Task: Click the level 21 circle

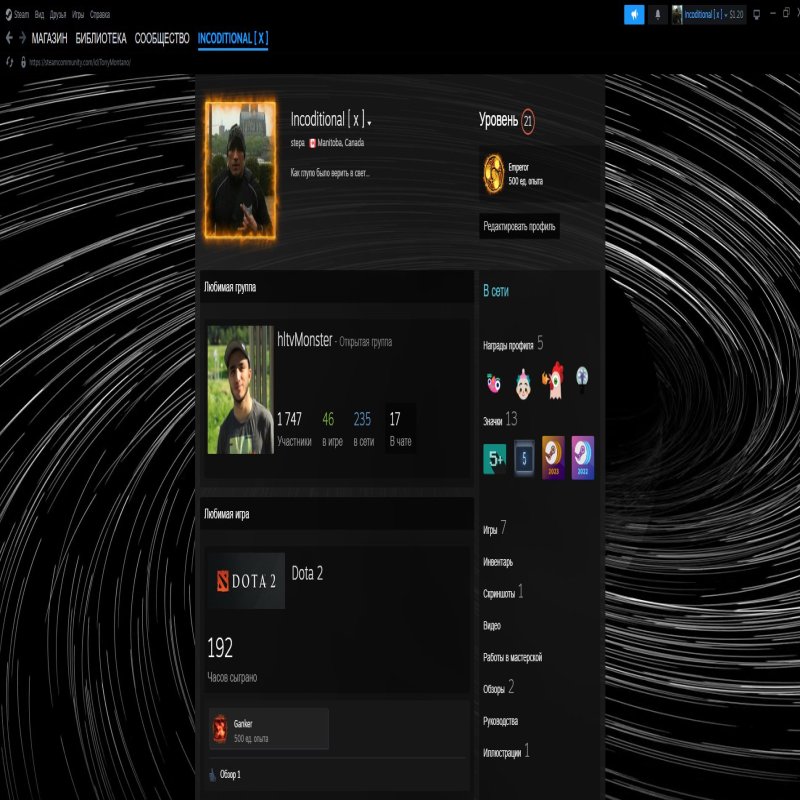Action: tap(528, 121)
